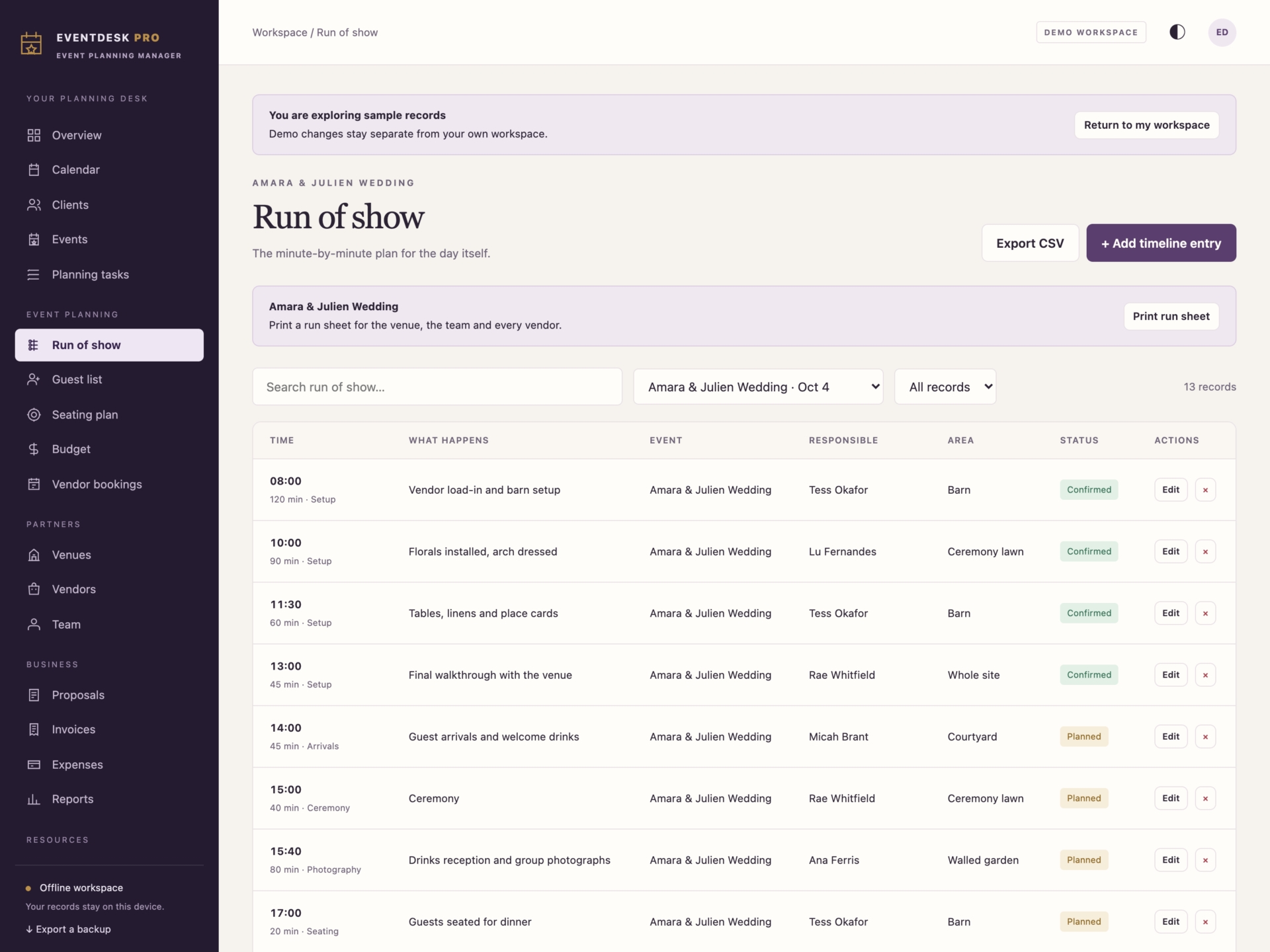1270x952 pixels.
Task: Click Export CSV button
Action: 1030,243
